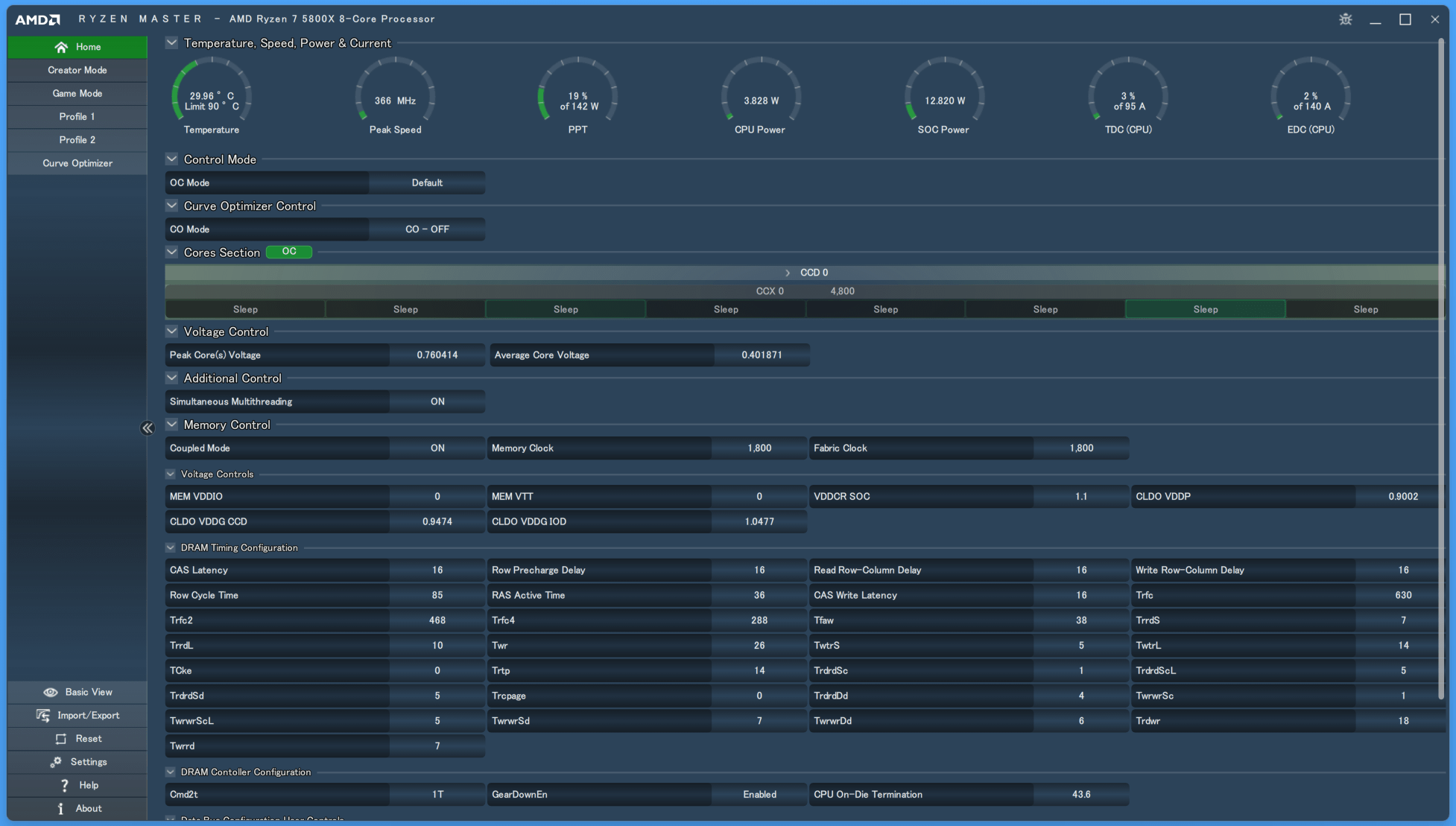Toggle Coupled Mode ON value
1456x826 pixels.
pyautogui.click(x=437, y=448)
